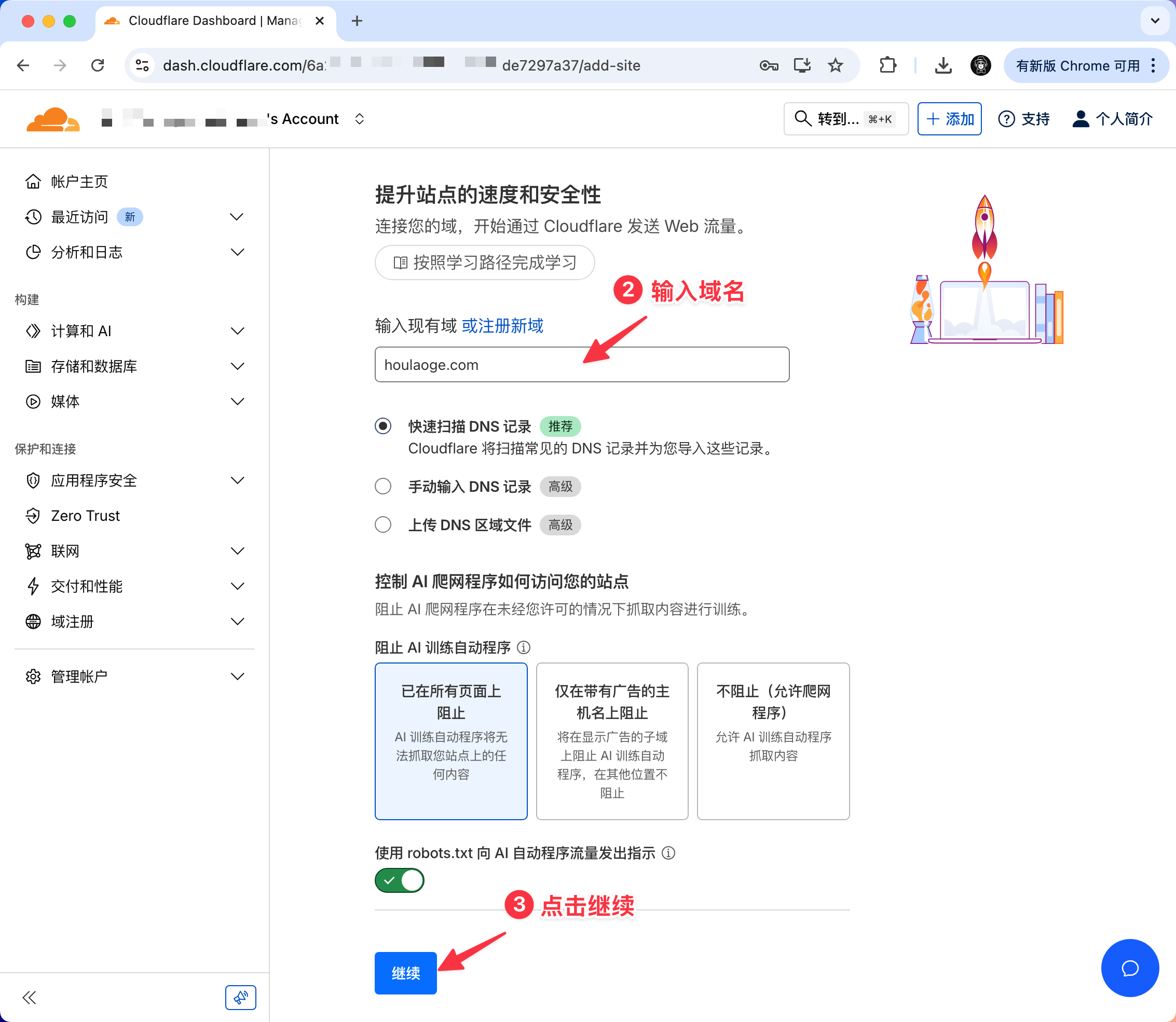Click info icon beside 阻止 AI 训练自动程序
This screenshot has width=1176, height=1022.
[x=523, y=647]
